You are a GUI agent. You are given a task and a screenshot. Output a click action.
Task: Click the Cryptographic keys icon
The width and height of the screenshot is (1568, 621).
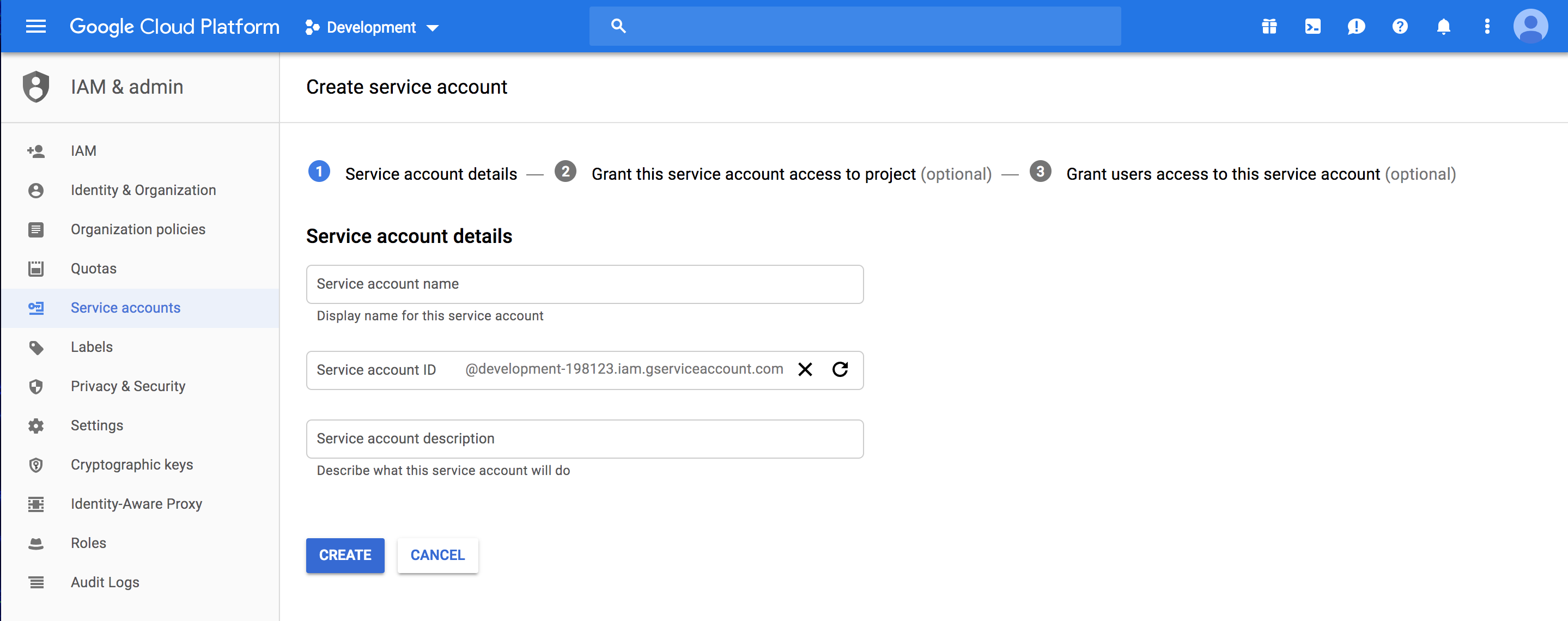pyautogui.click(x=36, y=465)
